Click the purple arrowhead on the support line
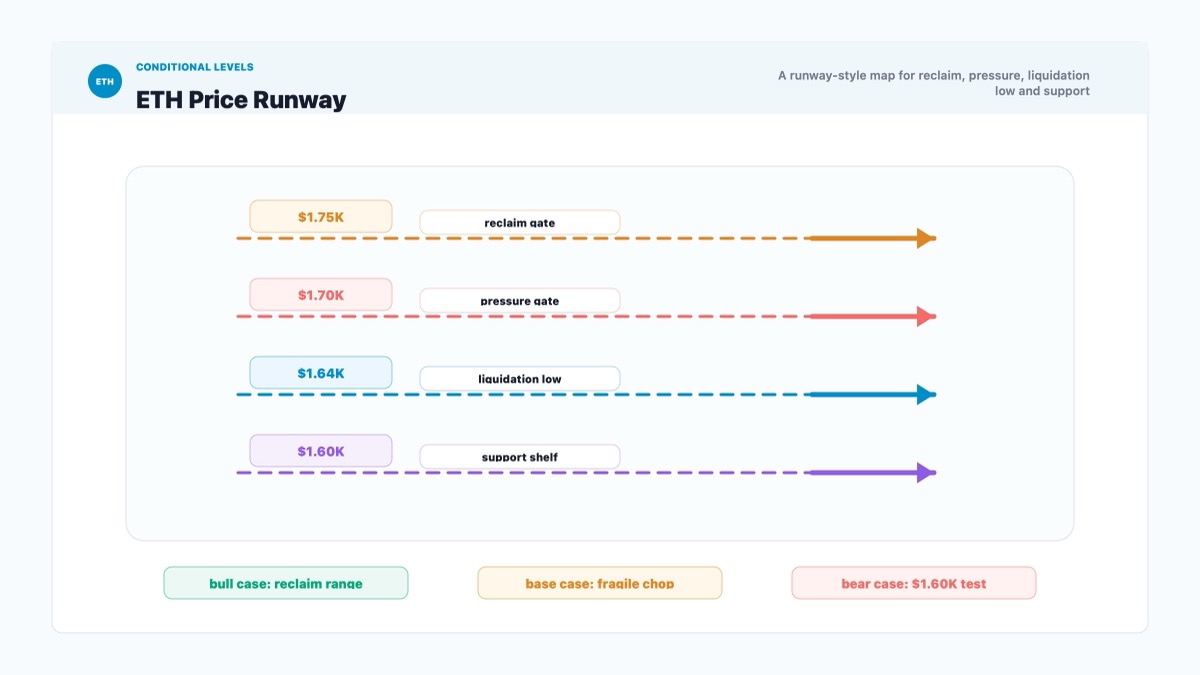The image size is (1200, 675). [926, 472]
